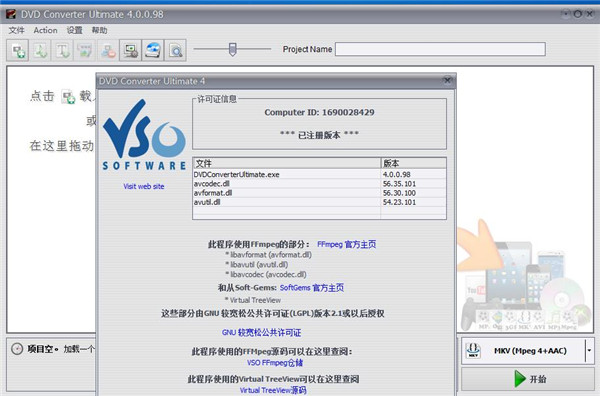Viewport: 600px width, 396px height.
Task: Open the monitor settings toolbar icon
Action: [130, 51]
